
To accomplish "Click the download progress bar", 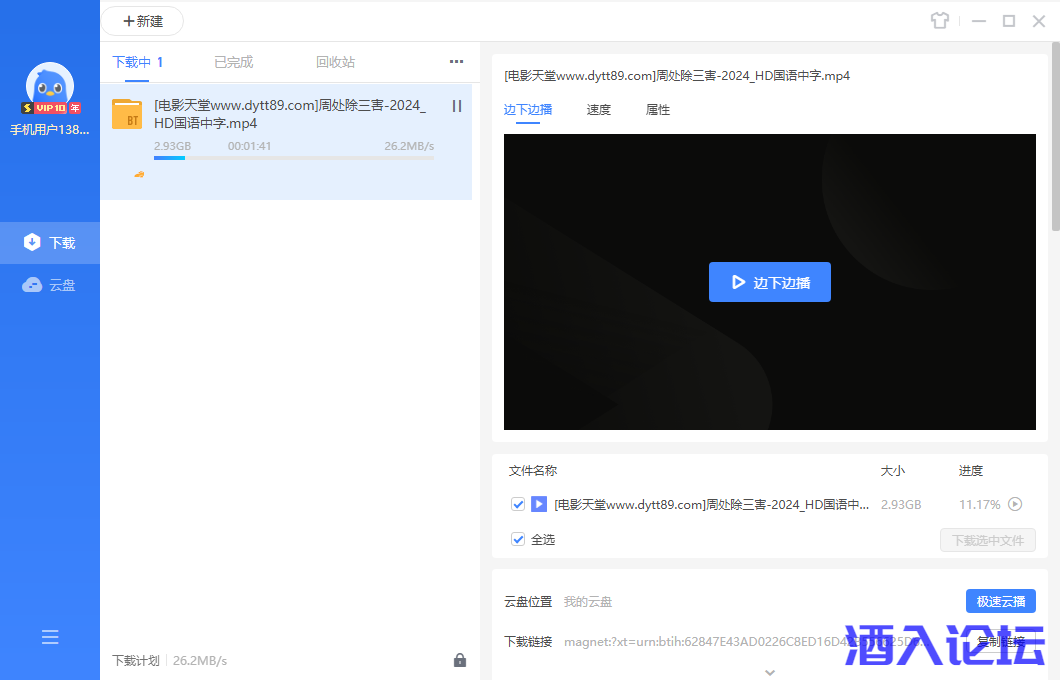I will (293, 158).
